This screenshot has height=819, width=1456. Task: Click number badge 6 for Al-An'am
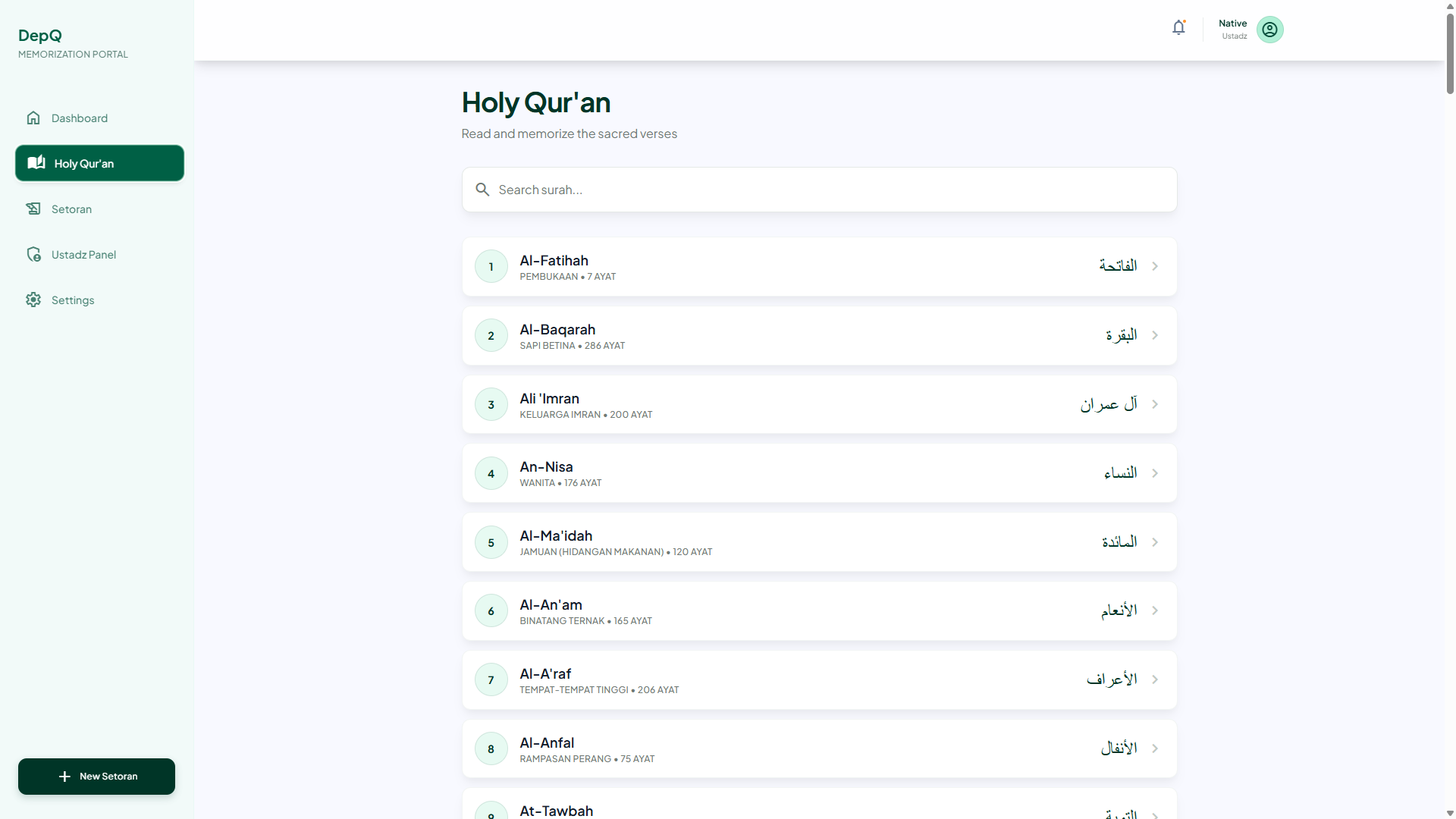(491, 610)
